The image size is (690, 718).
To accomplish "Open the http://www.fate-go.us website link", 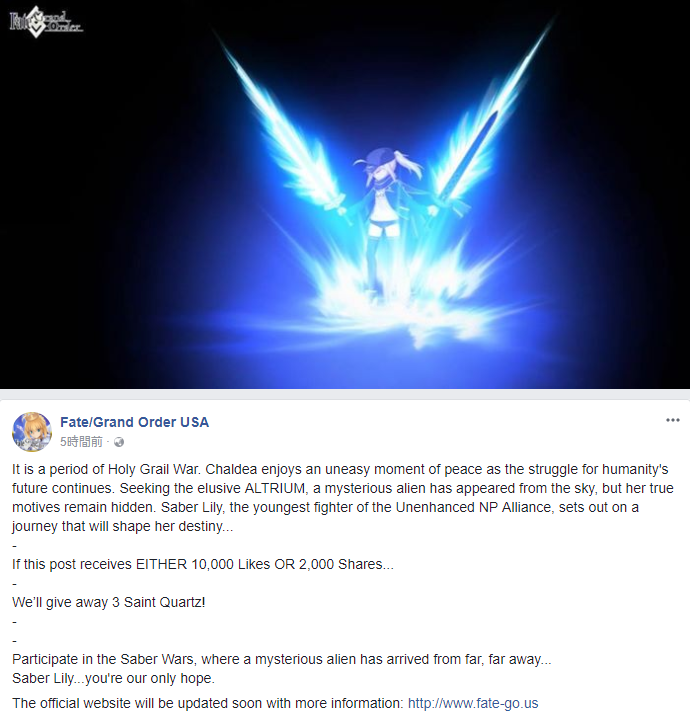I will [473, 703].
